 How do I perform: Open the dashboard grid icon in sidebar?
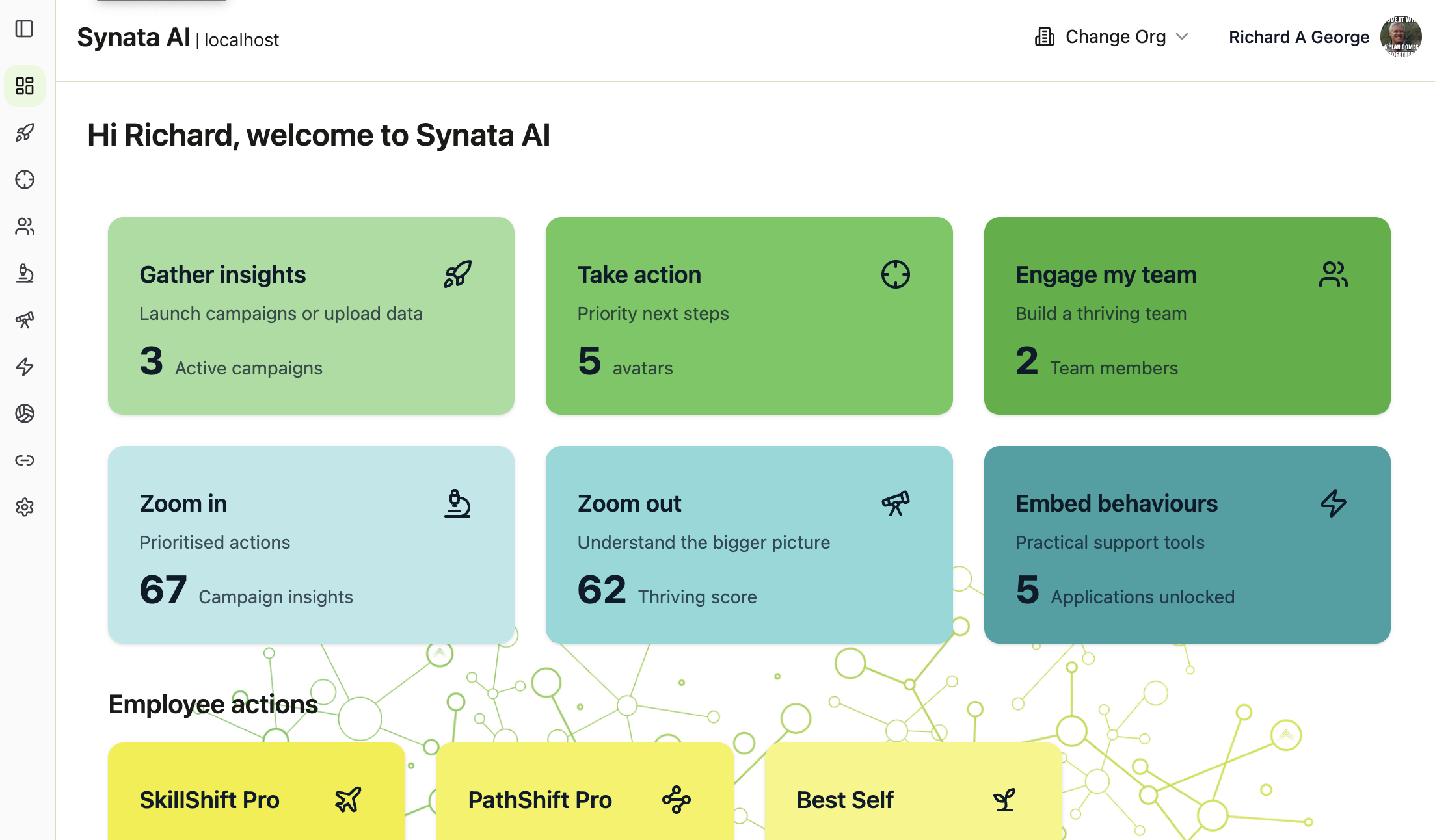click(x=25, y=86)
